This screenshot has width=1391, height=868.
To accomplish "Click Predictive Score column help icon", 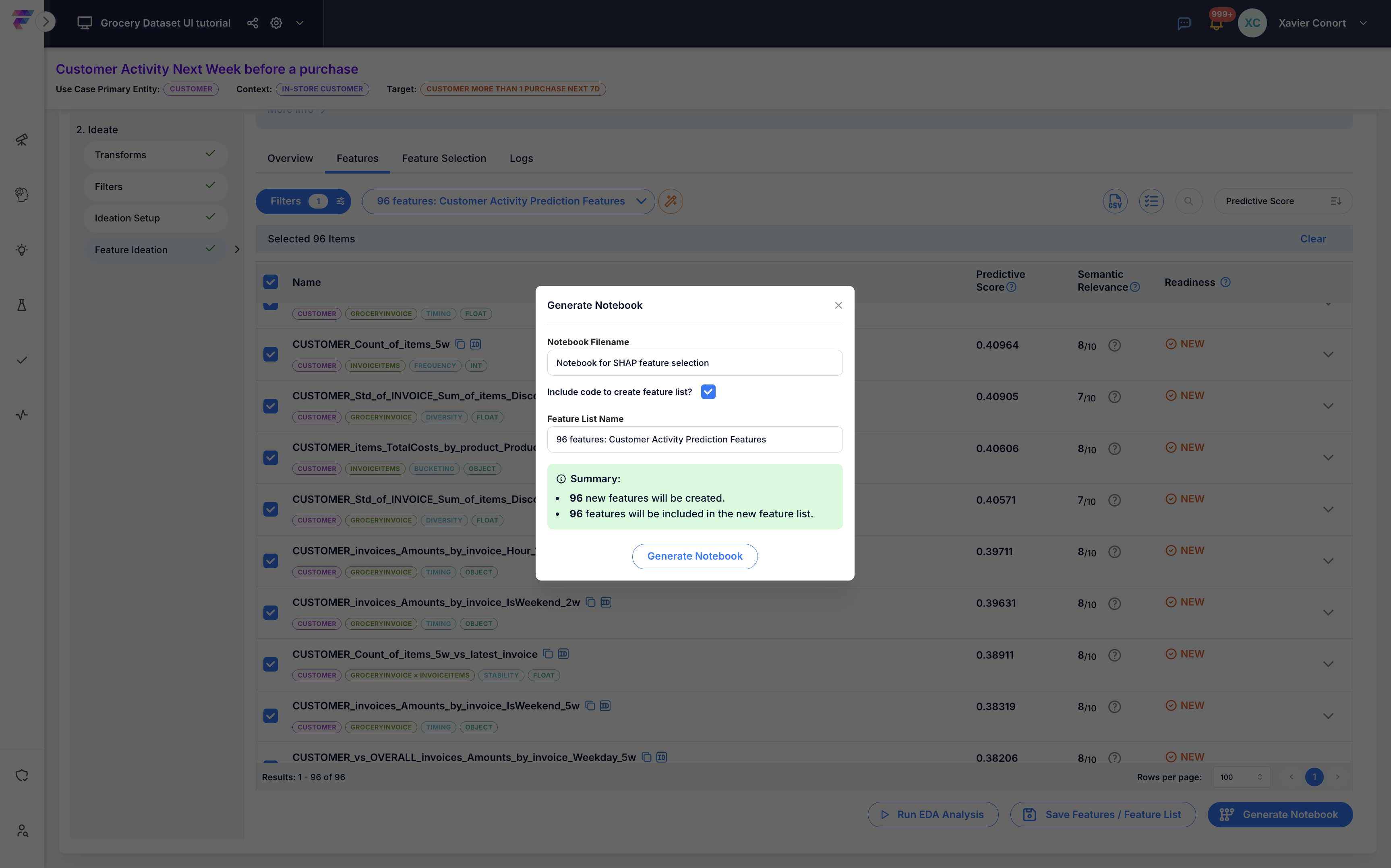I will (1012, 287).
